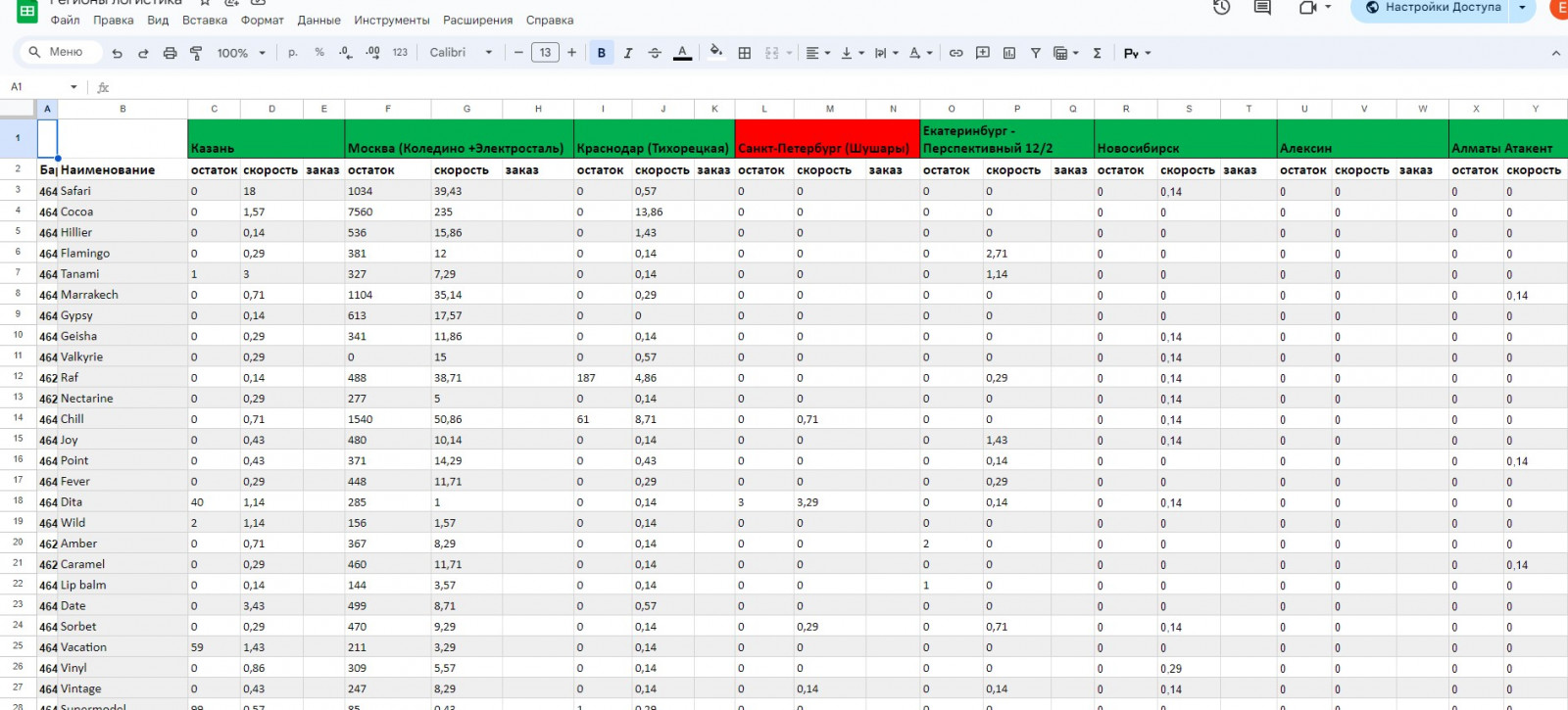Redo the last undone action

(143, 53)
